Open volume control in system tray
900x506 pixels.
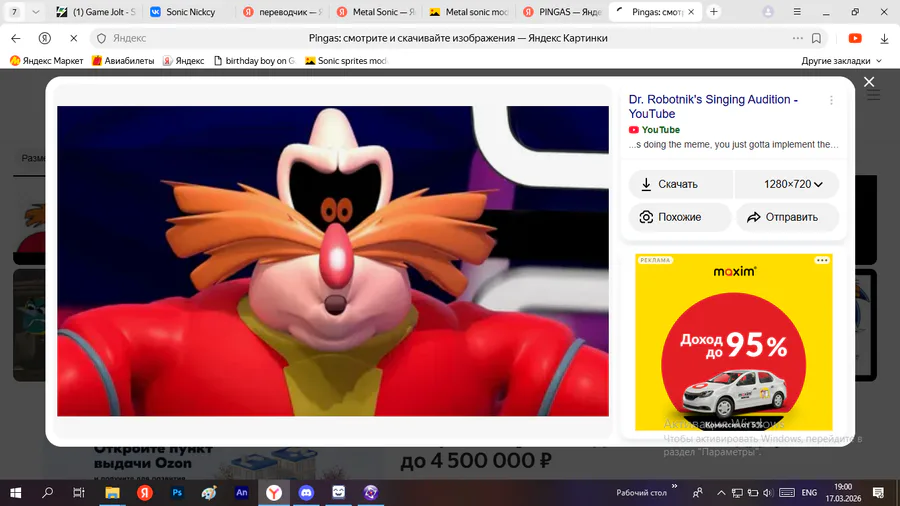pos(768,493)
